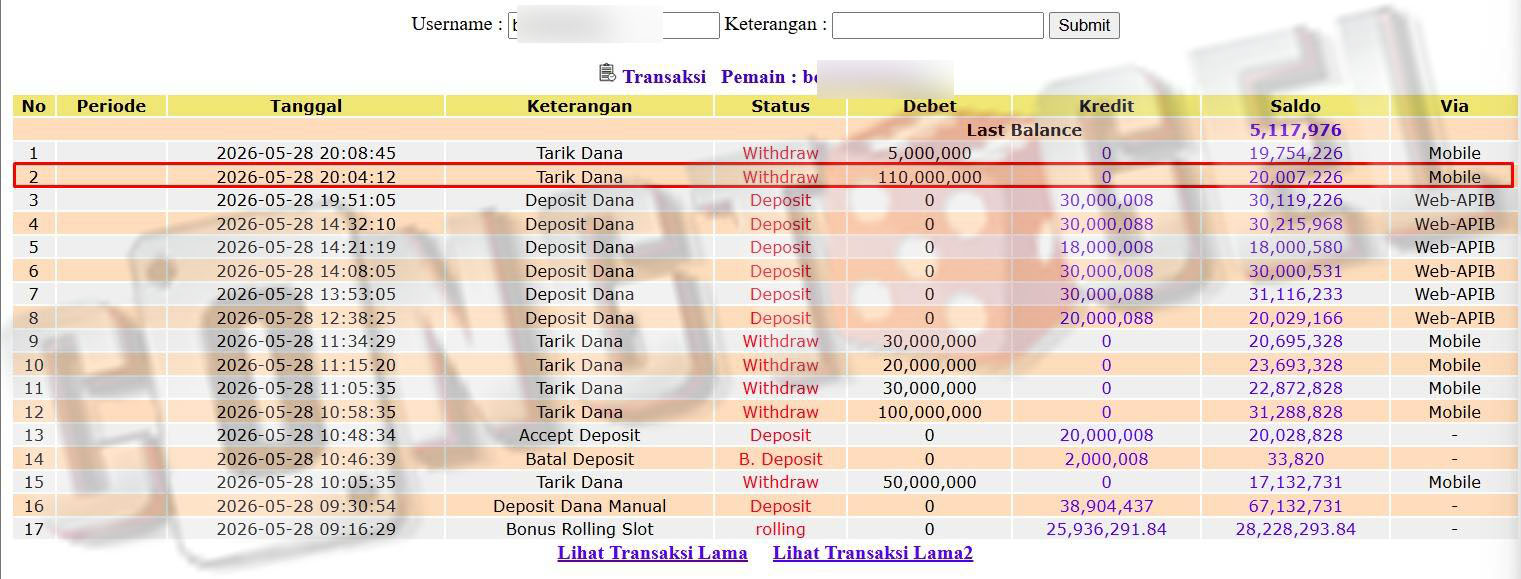1521x579 pixels.
Task: Click saldo value 67,132,731
Action: click(x=1295, y=506)
